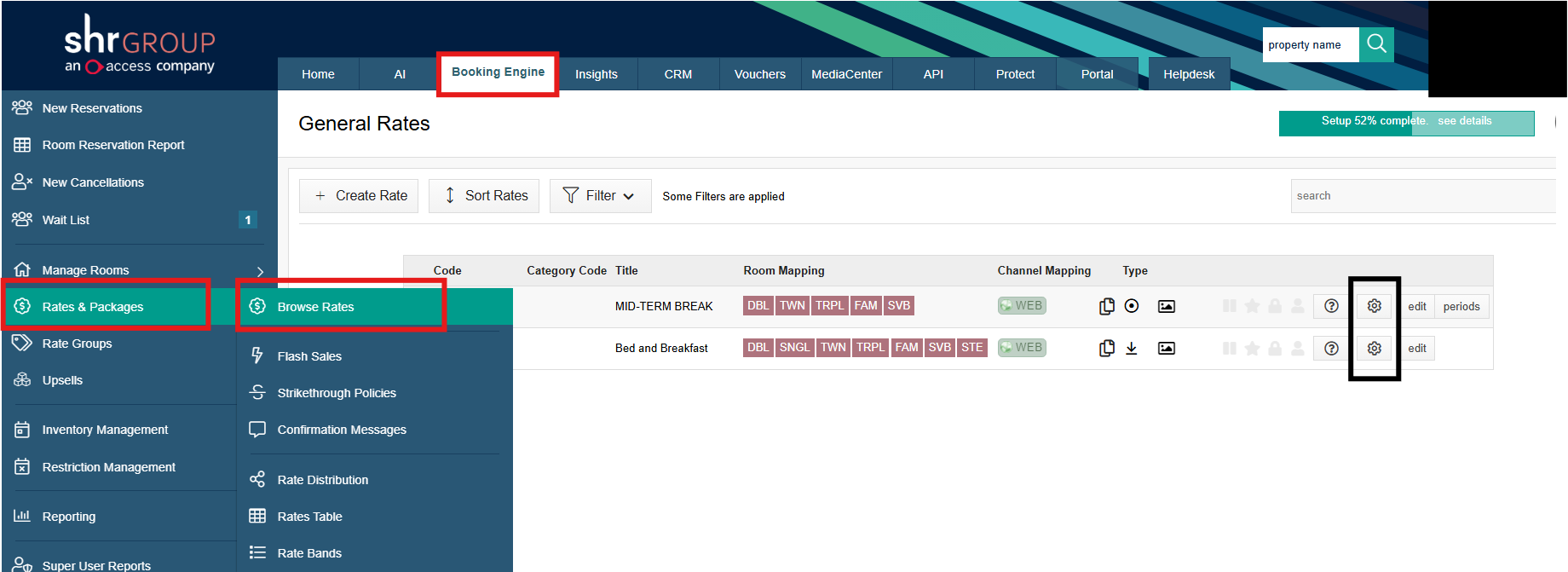Click the circle-dot type icon in MID-TERM BREAK row
Image resolution: width=1568 pixels, height=572 pixels.
pos(1132,306)
